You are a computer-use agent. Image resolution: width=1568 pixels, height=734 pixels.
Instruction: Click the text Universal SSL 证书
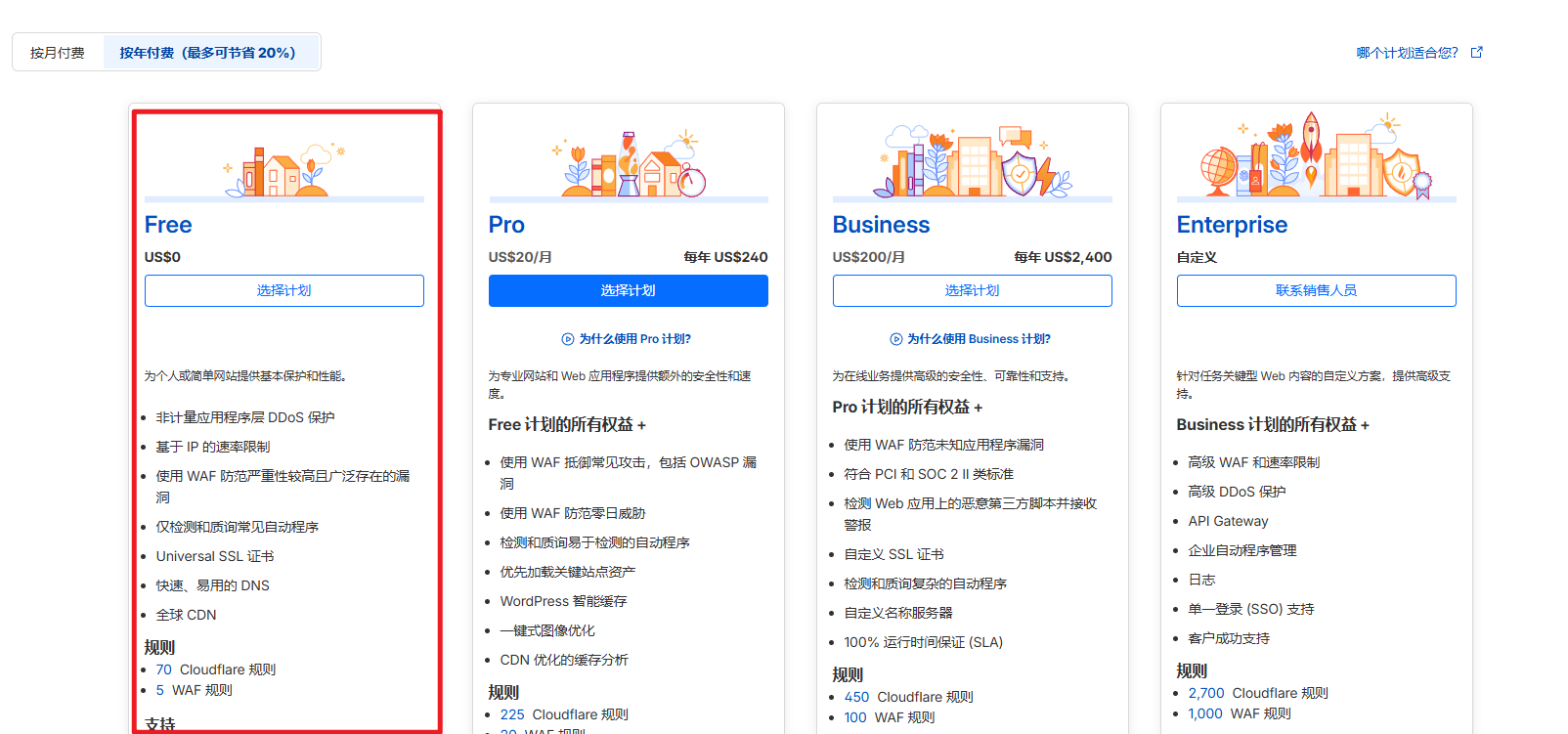point(216,556)
